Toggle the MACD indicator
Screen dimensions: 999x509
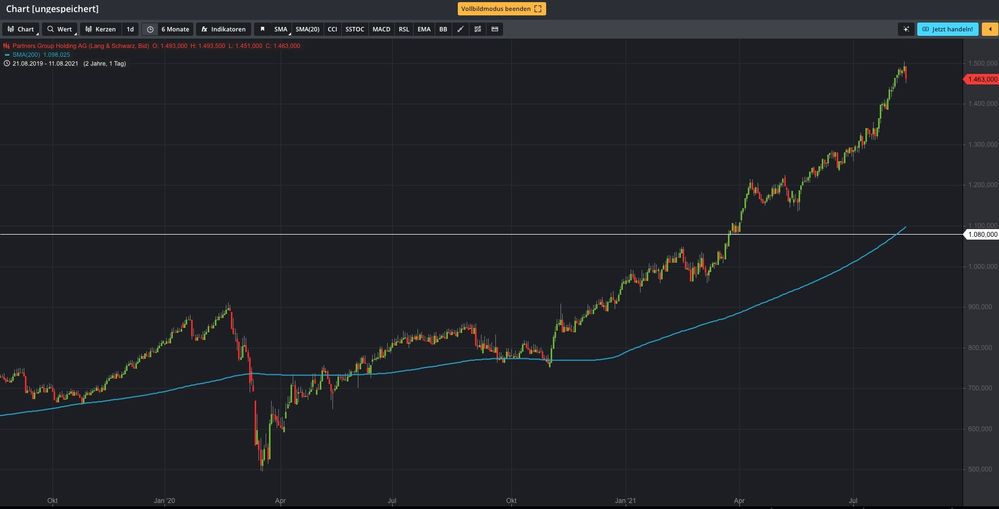pos(381,30)
